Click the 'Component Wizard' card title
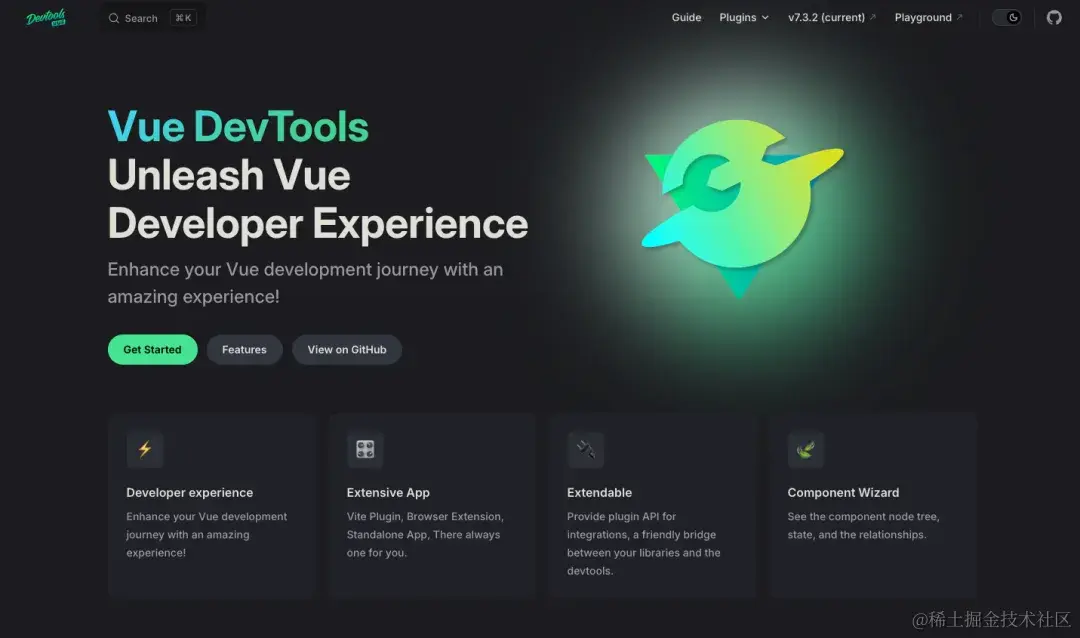This screenshot has height=638, width=1080. pyautogui.click(x=843, y=493)
